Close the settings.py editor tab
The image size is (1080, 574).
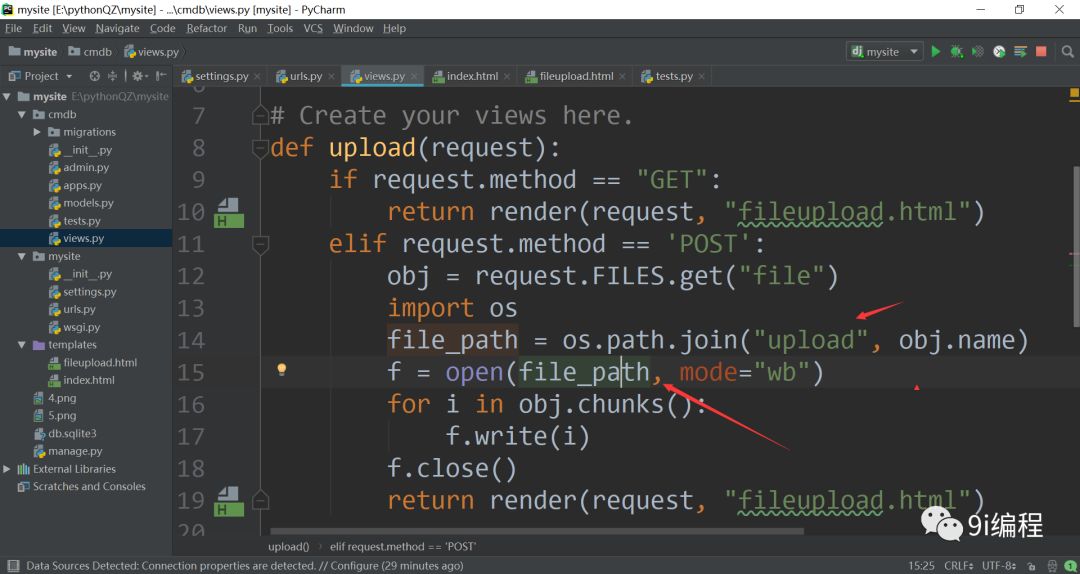click(x=257, y=76)
